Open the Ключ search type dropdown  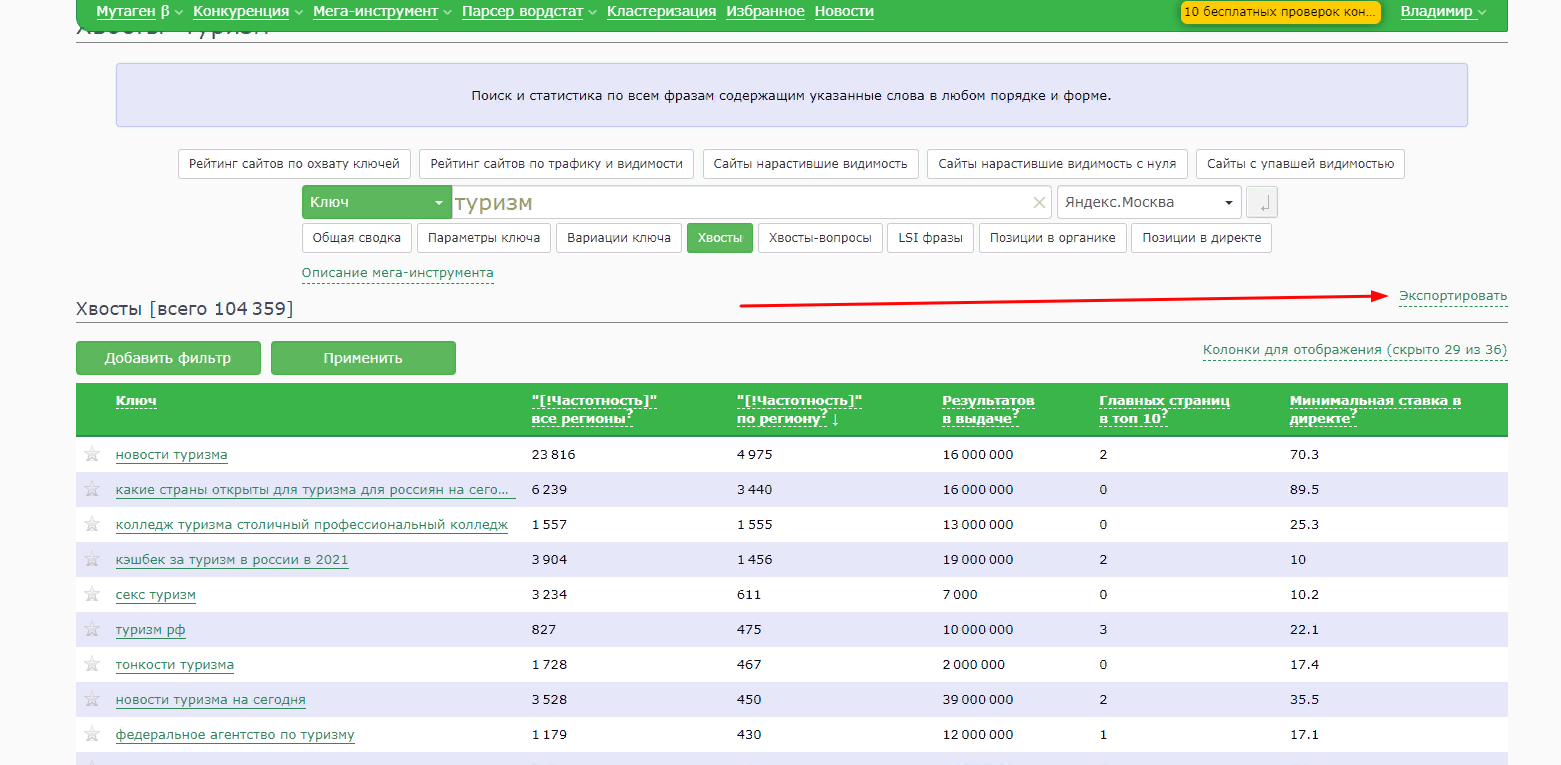[377, 202]
